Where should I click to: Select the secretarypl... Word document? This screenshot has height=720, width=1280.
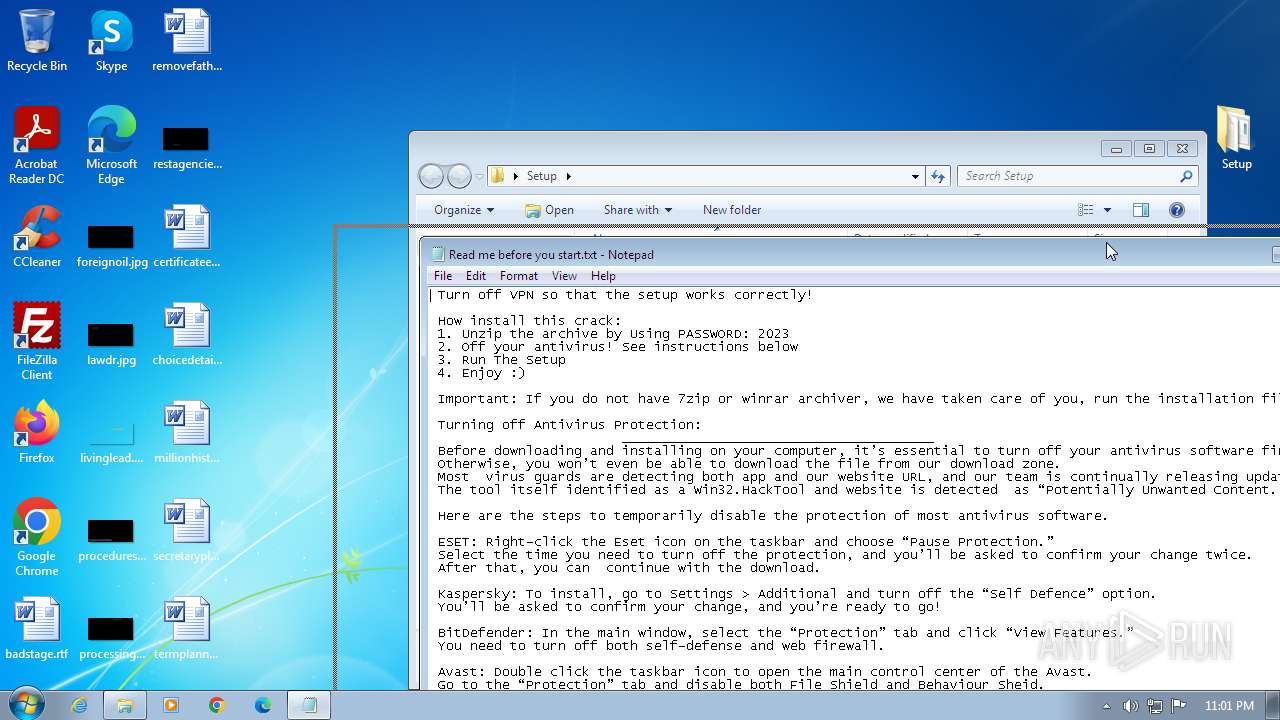(x=187, y=531)
